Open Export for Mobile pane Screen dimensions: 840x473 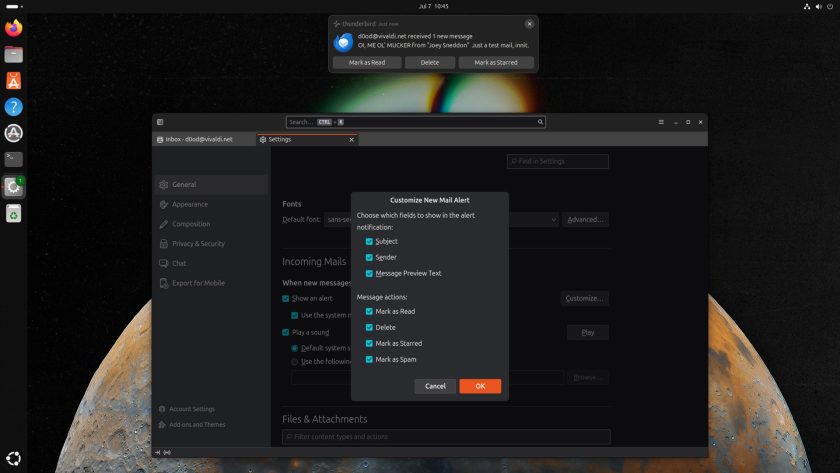tap(211, 283)
